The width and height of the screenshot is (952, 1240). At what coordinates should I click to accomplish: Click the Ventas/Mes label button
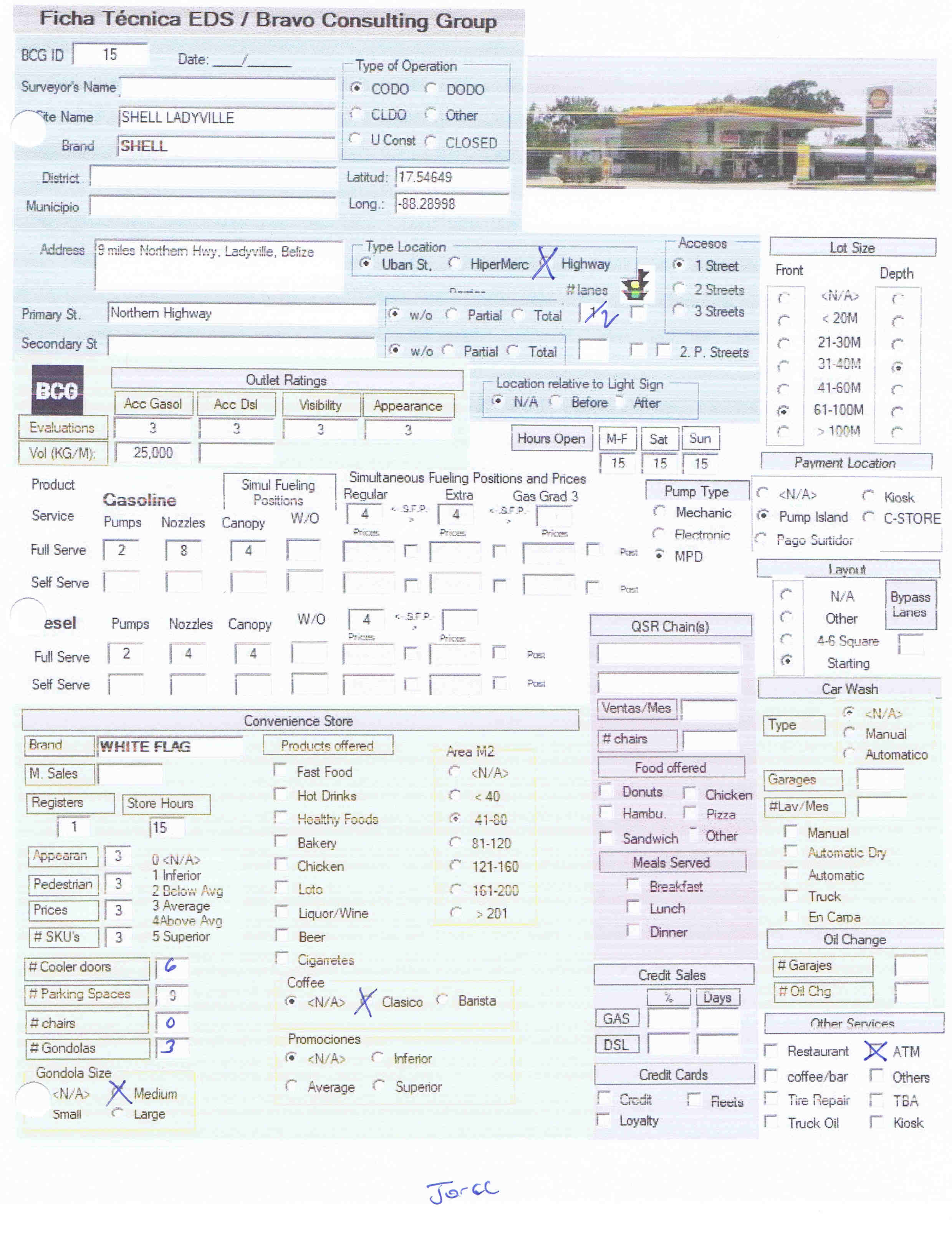click(x=636, y=709)
